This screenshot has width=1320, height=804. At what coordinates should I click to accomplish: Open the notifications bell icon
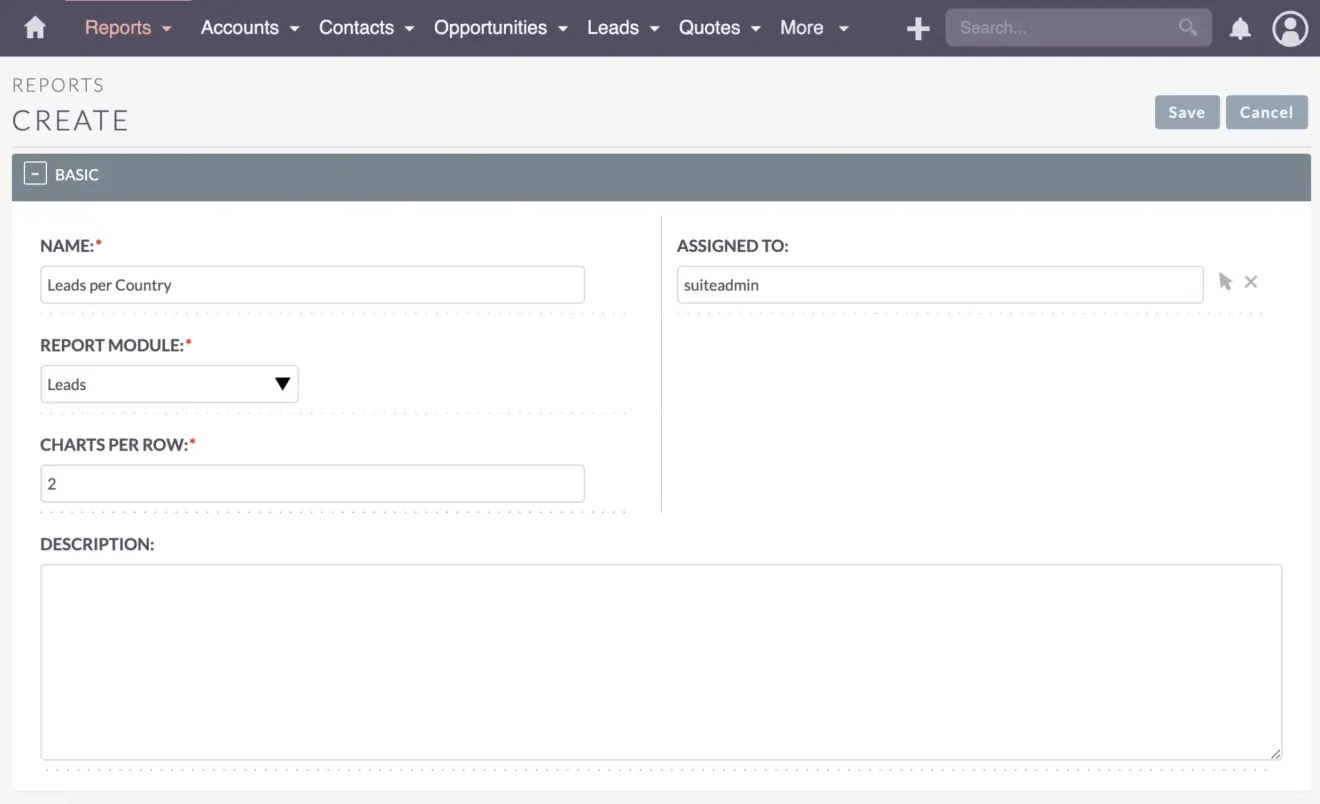point(1240,28)
